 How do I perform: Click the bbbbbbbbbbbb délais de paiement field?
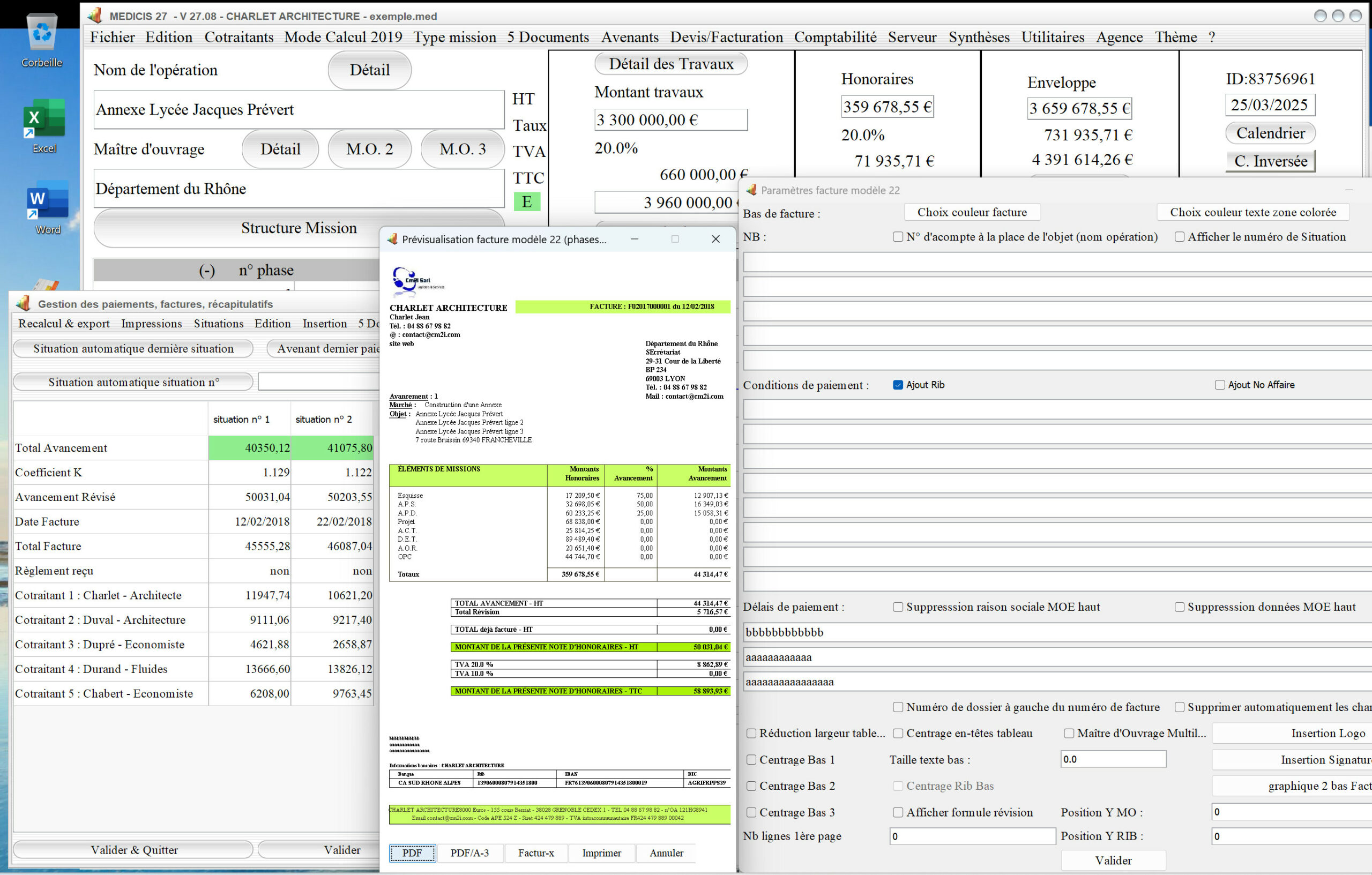(x=1057, y=632)
